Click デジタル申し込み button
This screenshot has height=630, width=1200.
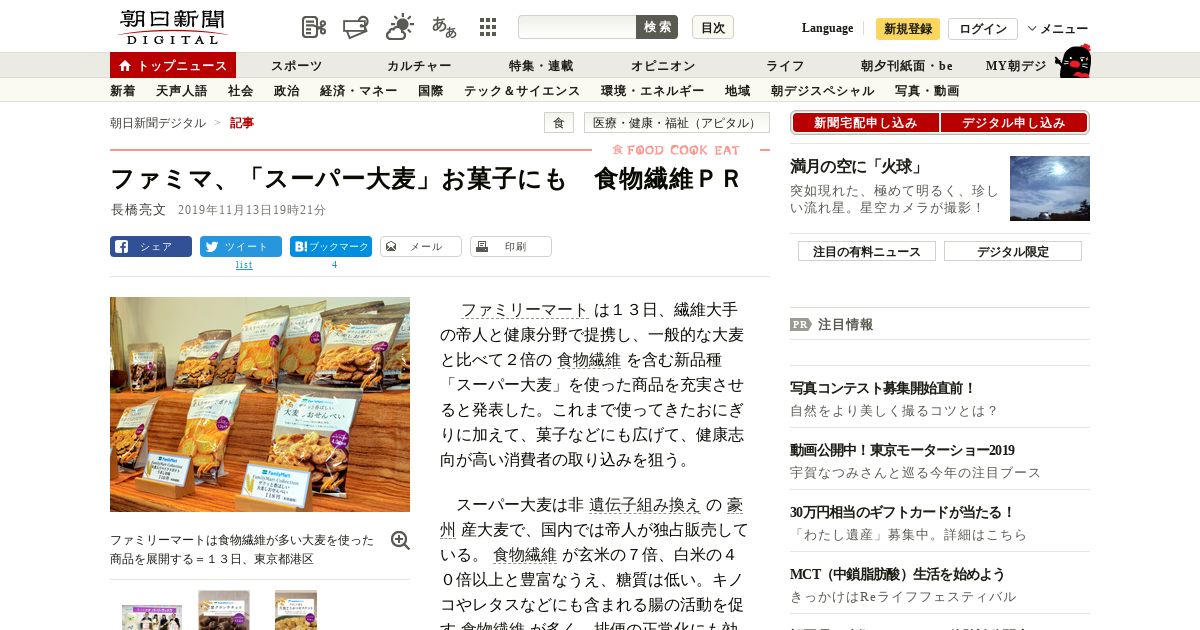pyautogui.click(x=1013, y=122)
